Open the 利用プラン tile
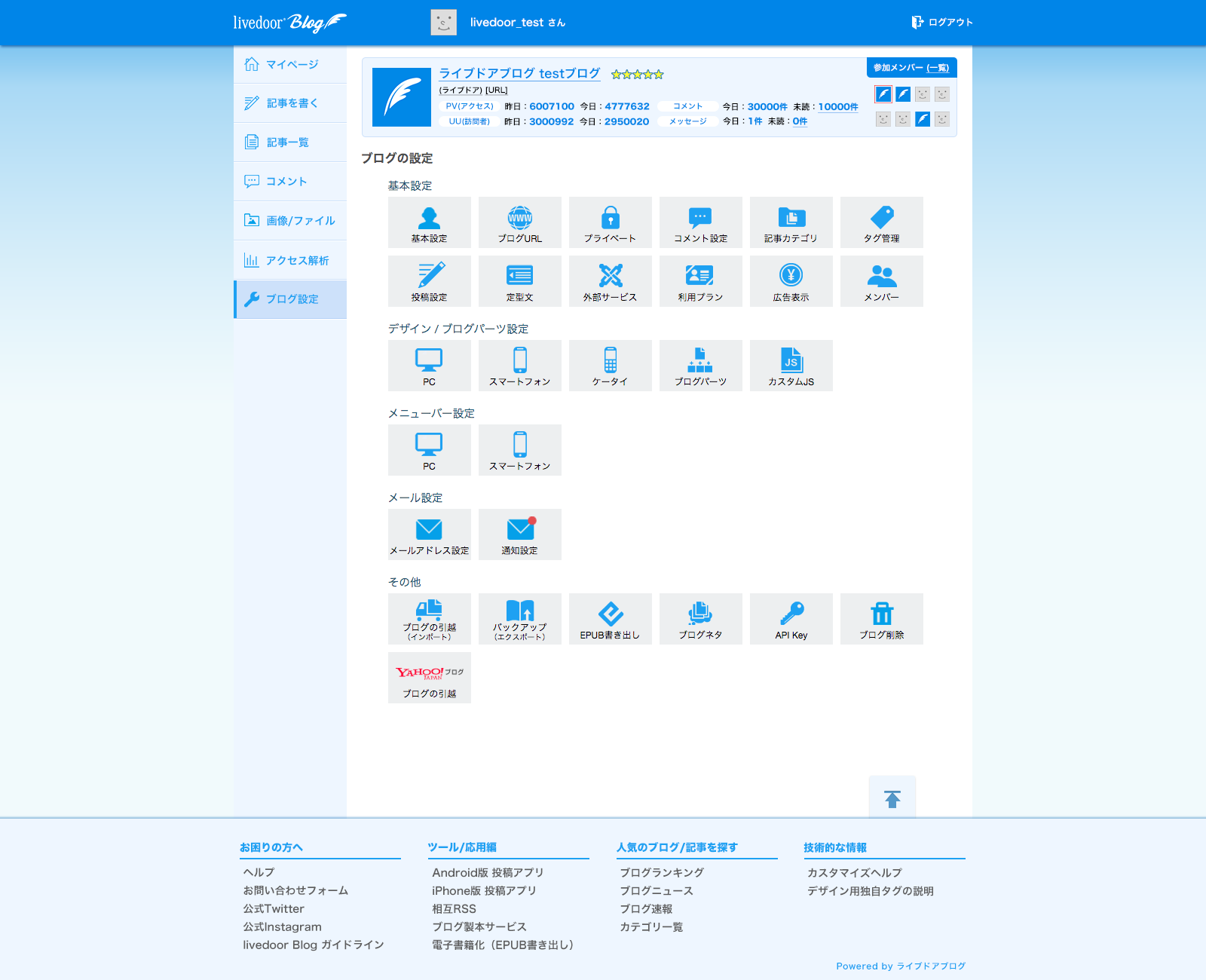 coord(701,281)
